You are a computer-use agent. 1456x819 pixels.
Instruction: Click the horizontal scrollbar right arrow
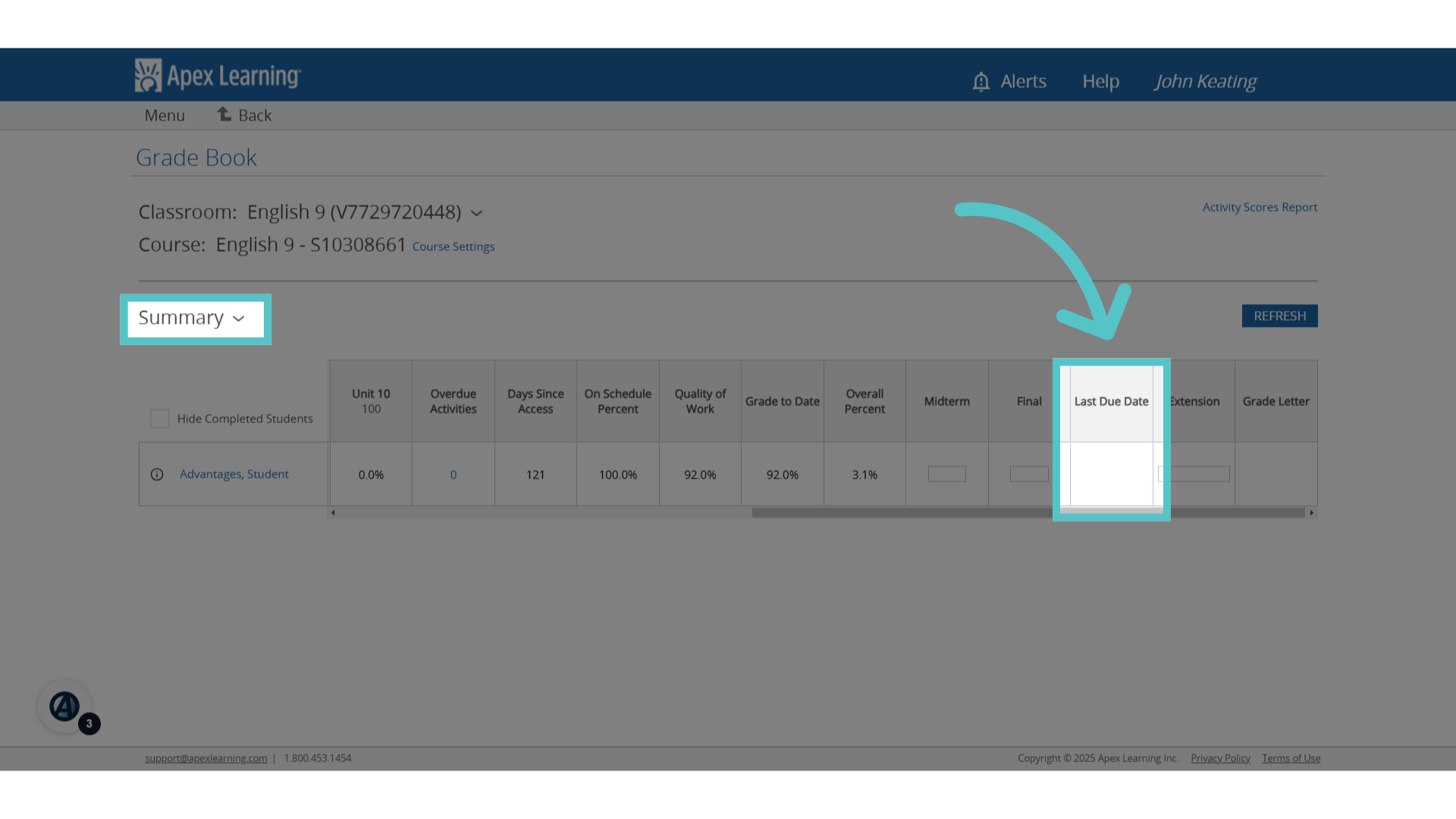[x=1311, y=513]
